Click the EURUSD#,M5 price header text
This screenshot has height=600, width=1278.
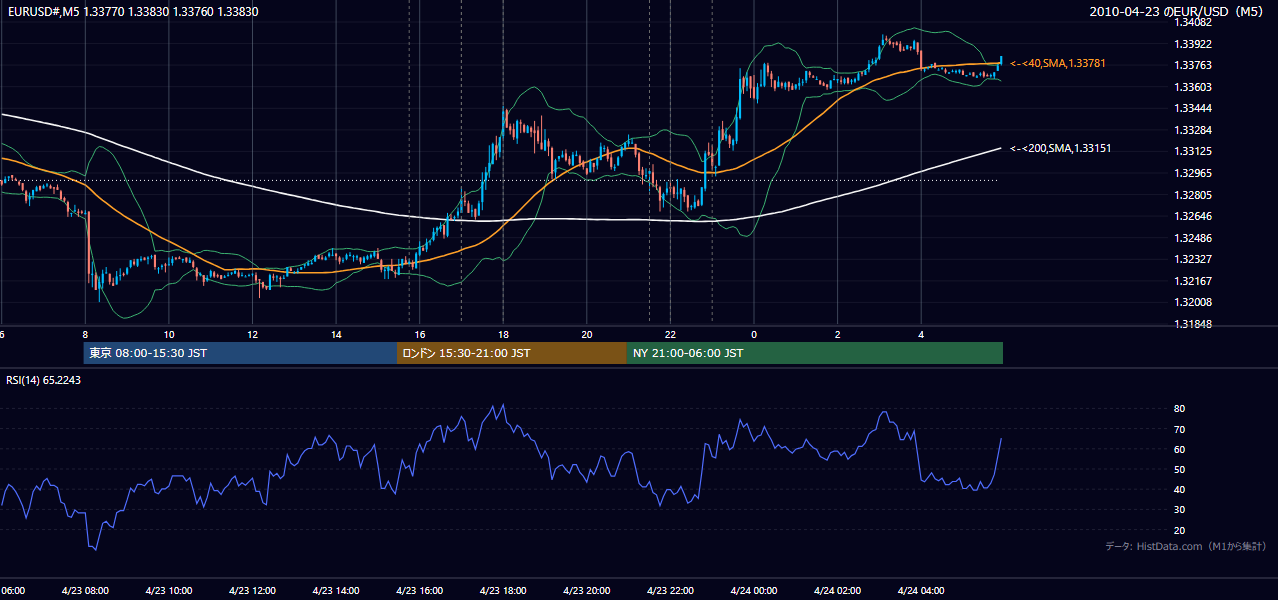[x=132, y=11]
